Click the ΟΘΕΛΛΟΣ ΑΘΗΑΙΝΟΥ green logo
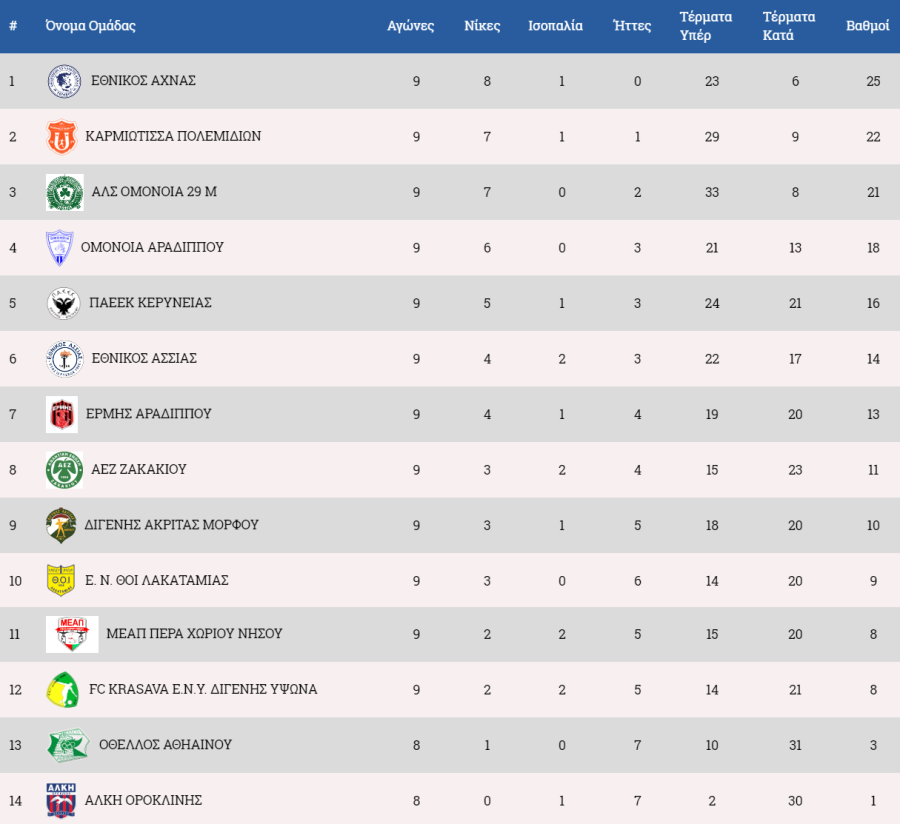Screen dimensions: 900x824 (x=68, y=745)
